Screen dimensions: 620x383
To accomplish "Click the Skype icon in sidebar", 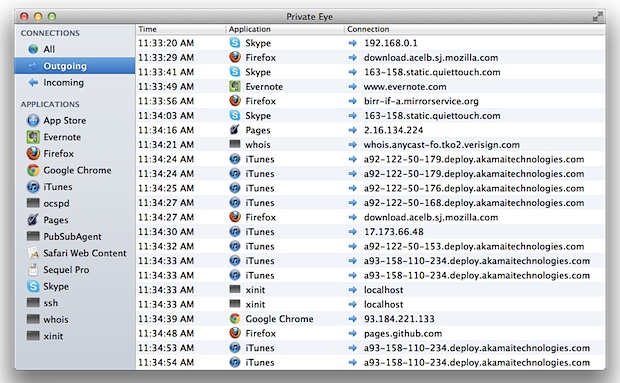I will point(33,286).
